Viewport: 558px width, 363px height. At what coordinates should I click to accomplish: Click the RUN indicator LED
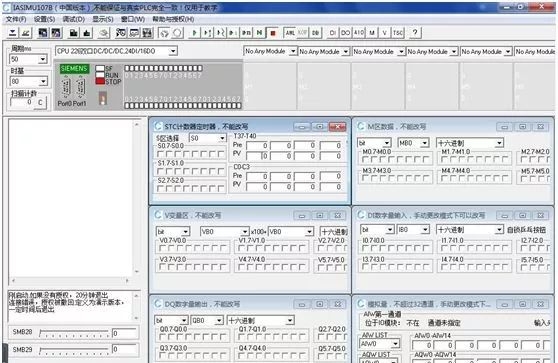(100, 75)
